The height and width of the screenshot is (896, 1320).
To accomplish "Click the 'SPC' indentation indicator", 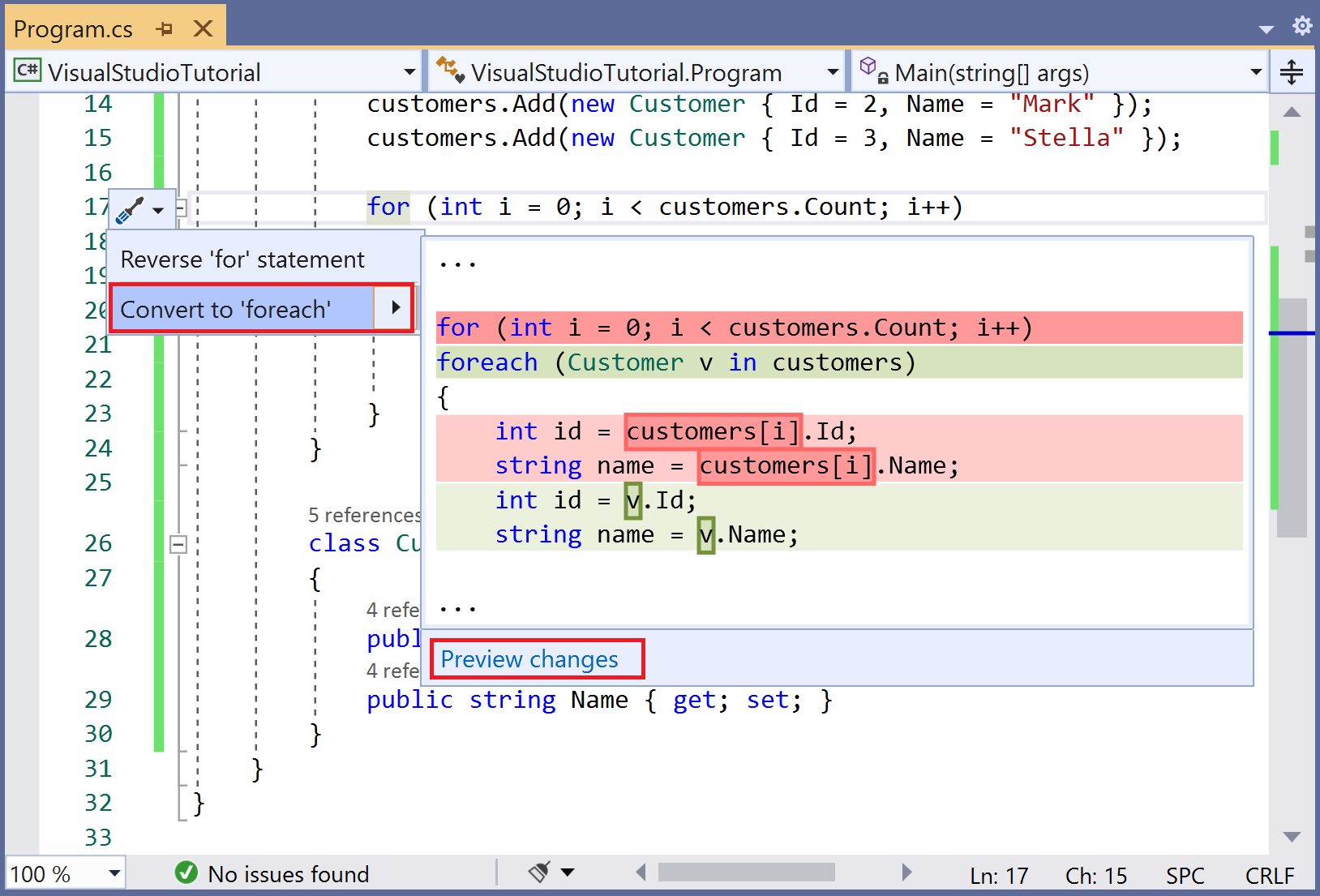I will tap(1185, 876).
